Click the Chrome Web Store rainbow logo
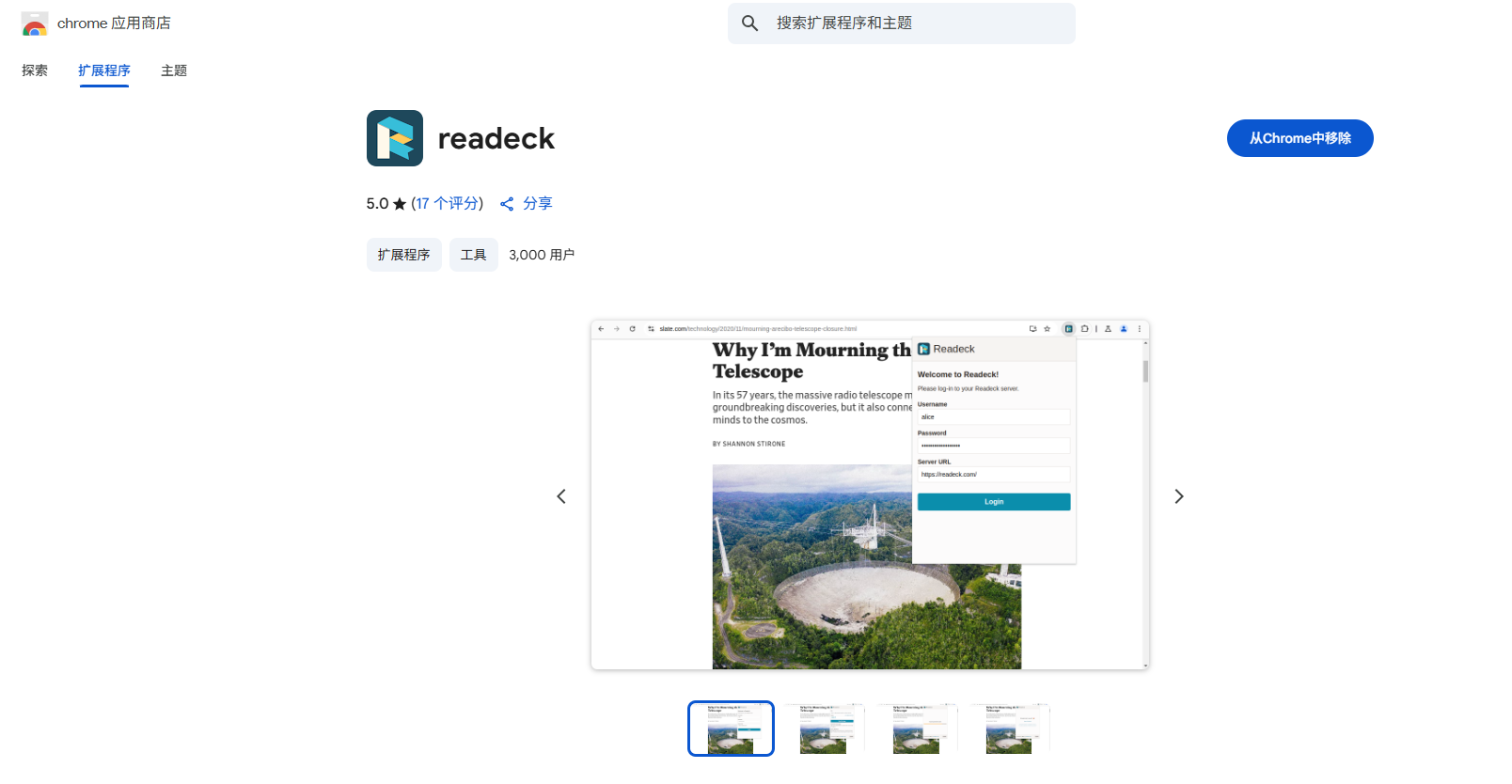Image resolution: width=1512 pixels, height=784 pixels. click(35, 24)
